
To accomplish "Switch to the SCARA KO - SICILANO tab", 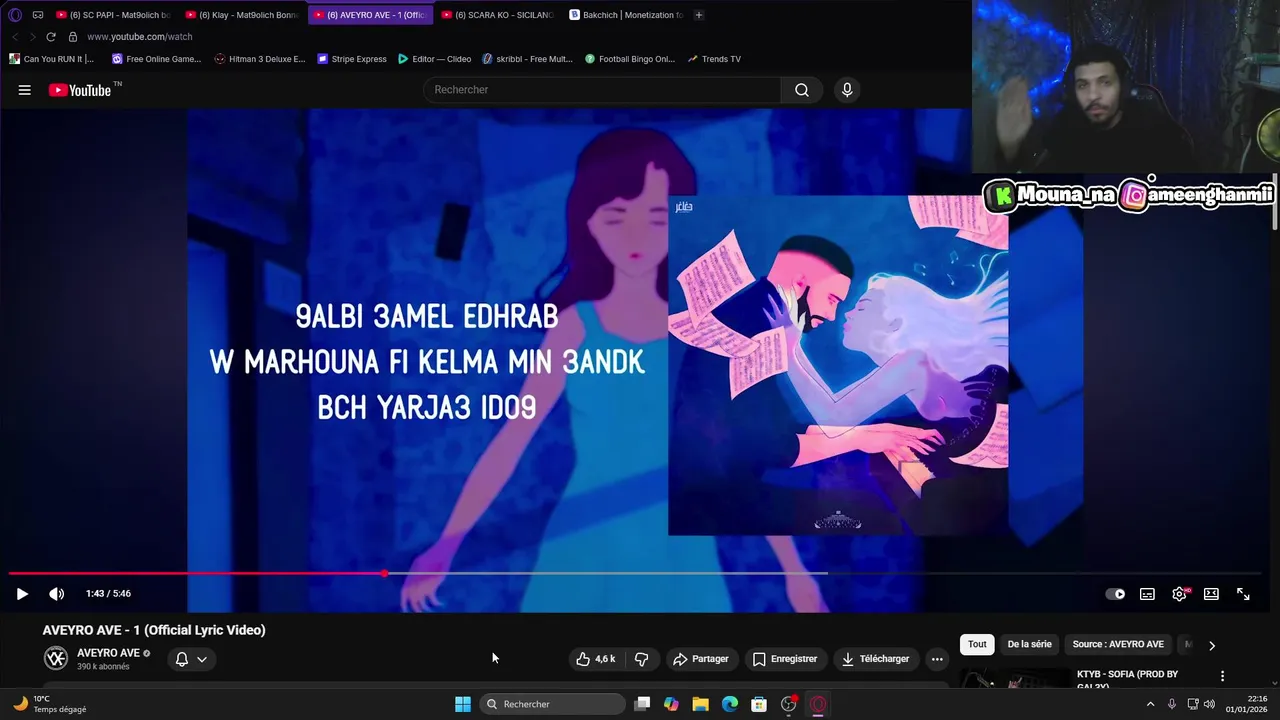I will pyautogui.click(x=497, y=15).
